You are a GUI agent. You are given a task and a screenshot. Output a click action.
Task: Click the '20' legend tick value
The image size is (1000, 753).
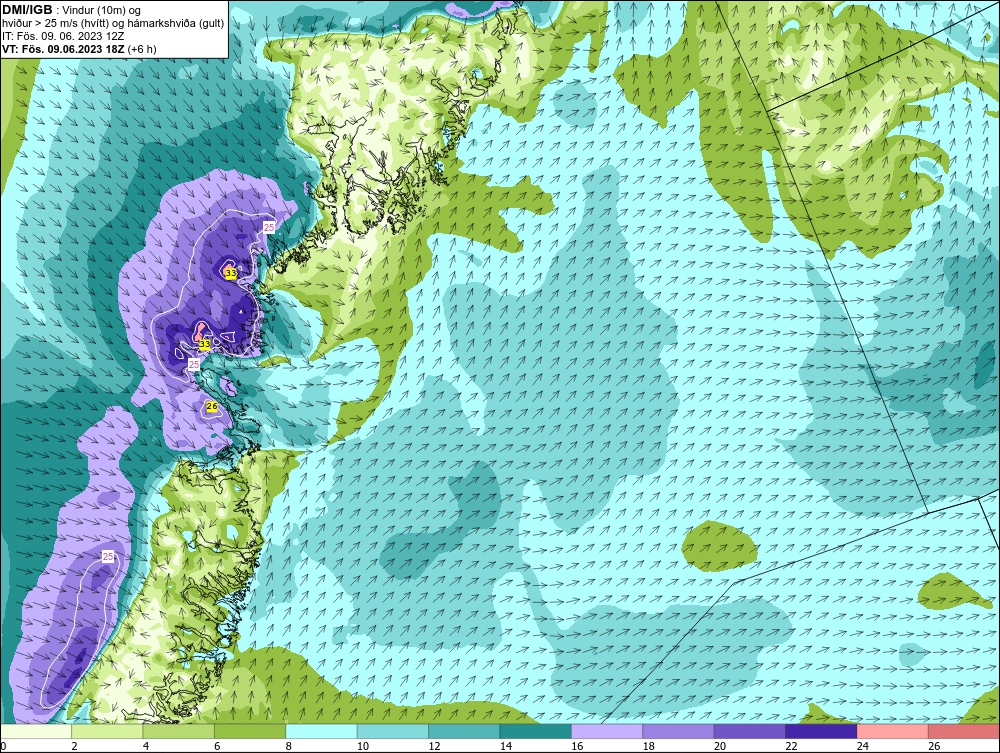pos(720,746)
